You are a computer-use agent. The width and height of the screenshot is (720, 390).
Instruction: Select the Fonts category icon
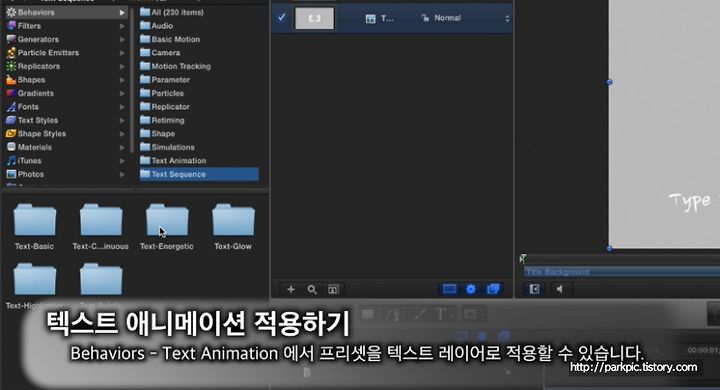11,107
